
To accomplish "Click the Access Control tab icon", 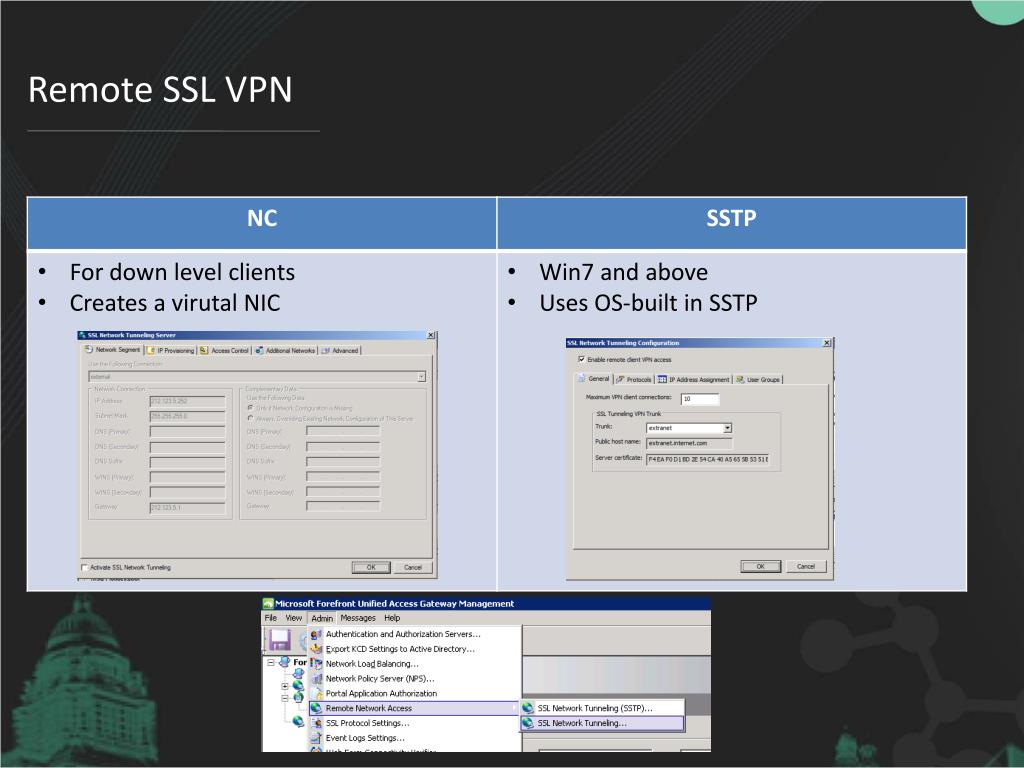I will (x=204, y=351).
